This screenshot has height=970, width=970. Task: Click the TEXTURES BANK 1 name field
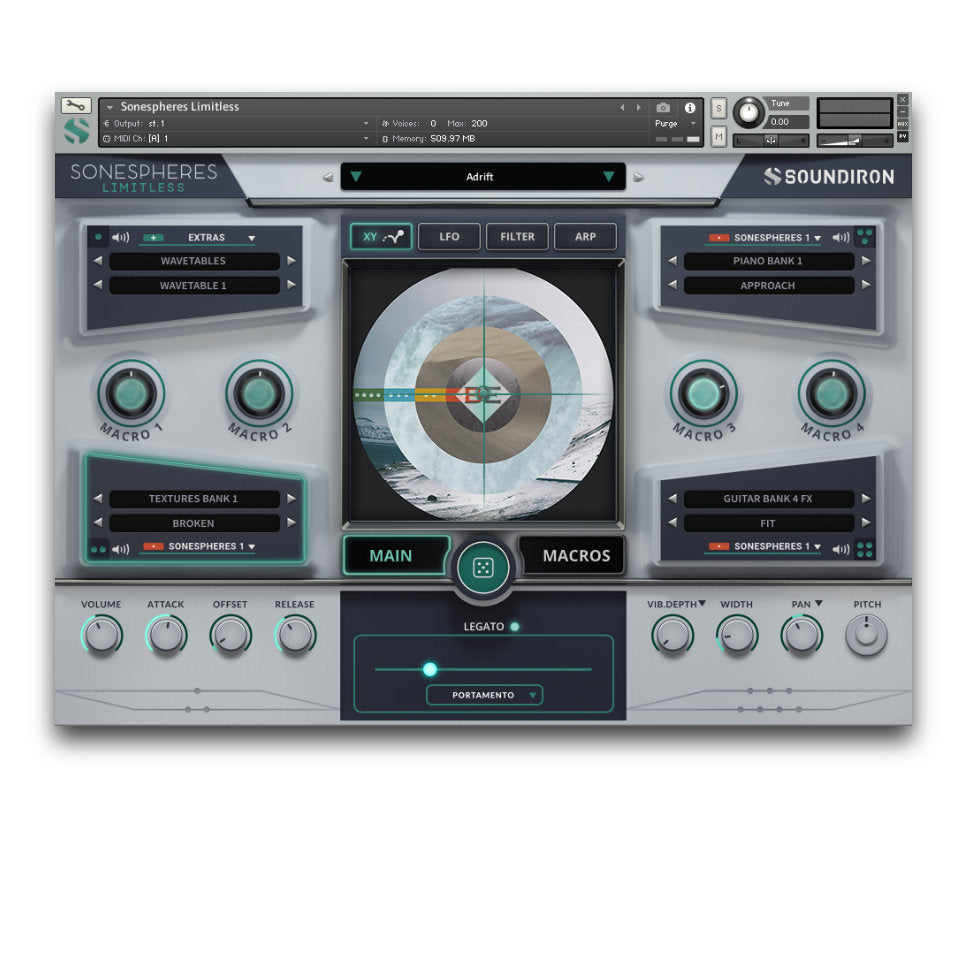click(194, 499)
